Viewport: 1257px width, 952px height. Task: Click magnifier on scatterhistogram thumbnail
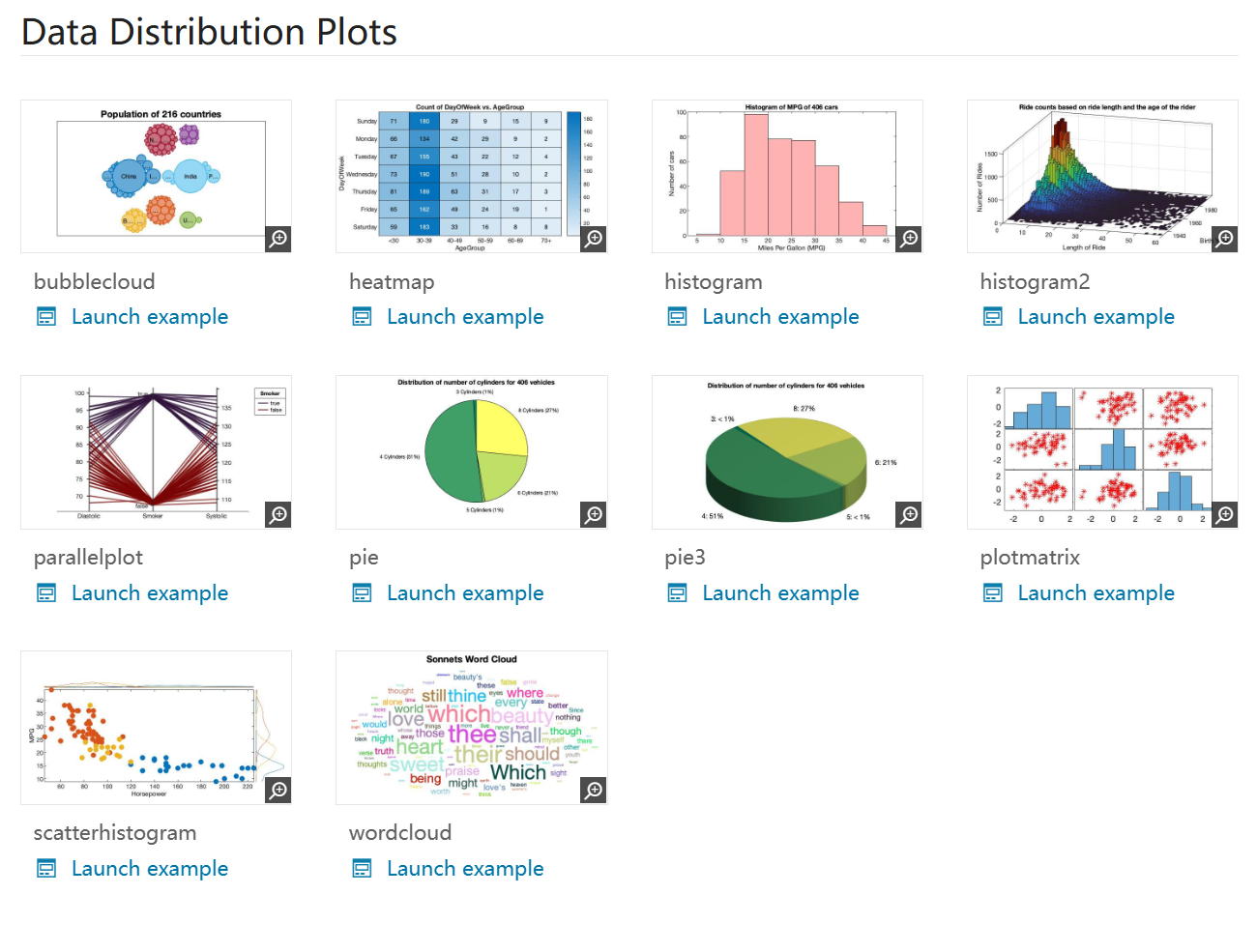click(278, 790)
